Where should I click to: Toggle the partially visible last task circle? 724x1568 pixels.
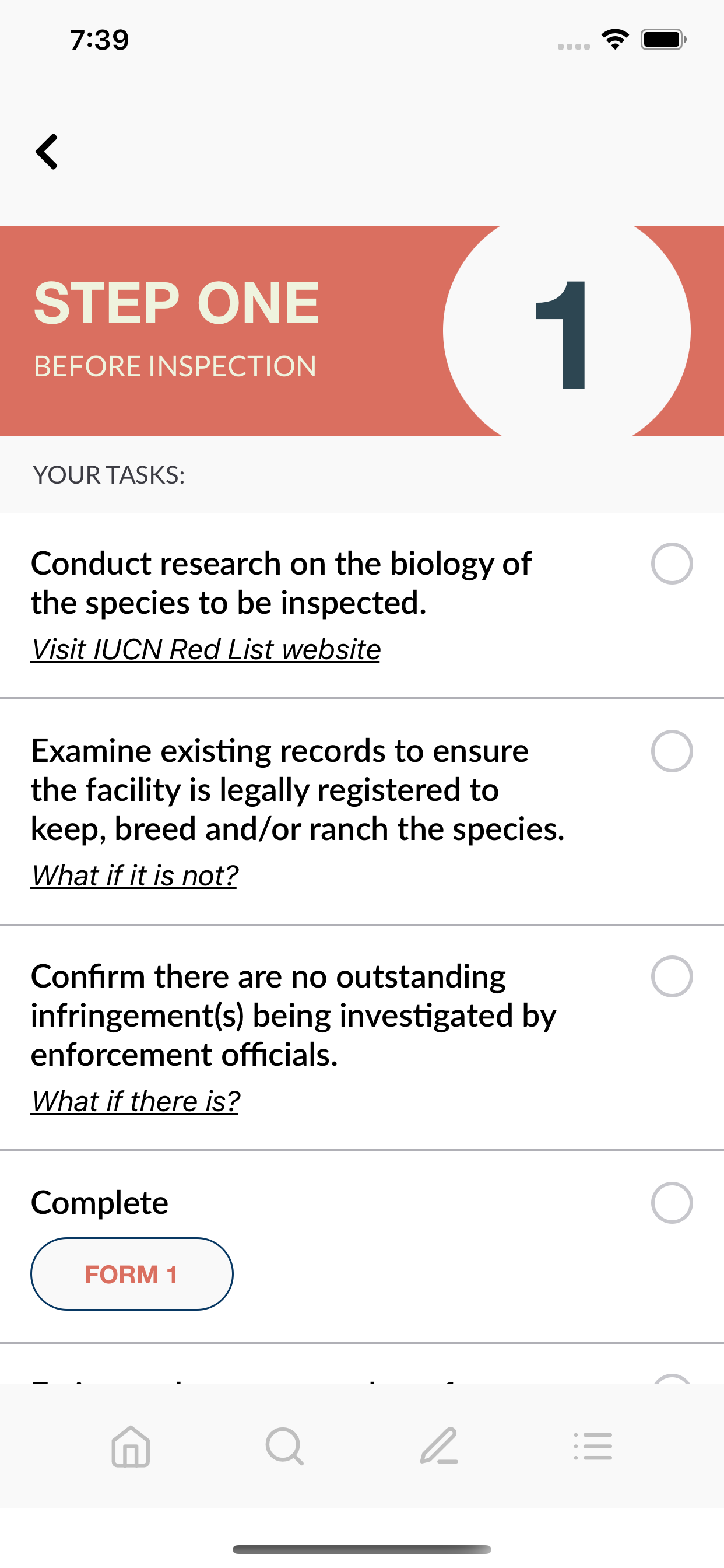pyautogui.click(x=672, y=1378)
